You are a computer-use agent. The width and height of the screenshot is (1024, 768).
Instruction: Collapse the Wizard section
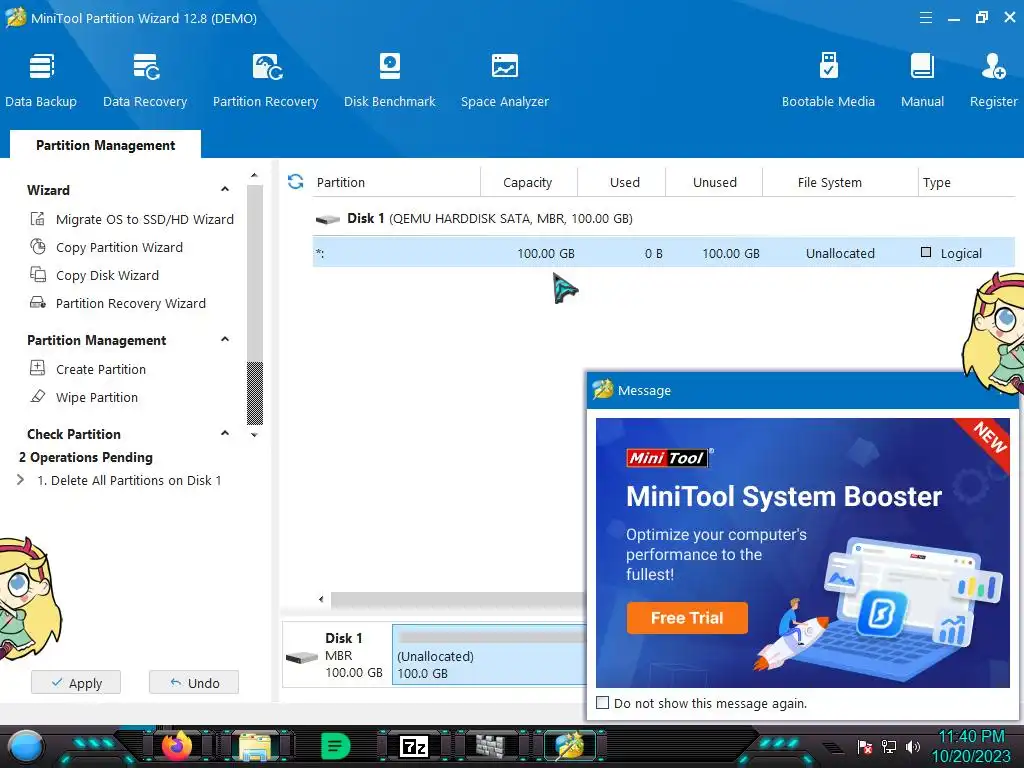[225, 189]
